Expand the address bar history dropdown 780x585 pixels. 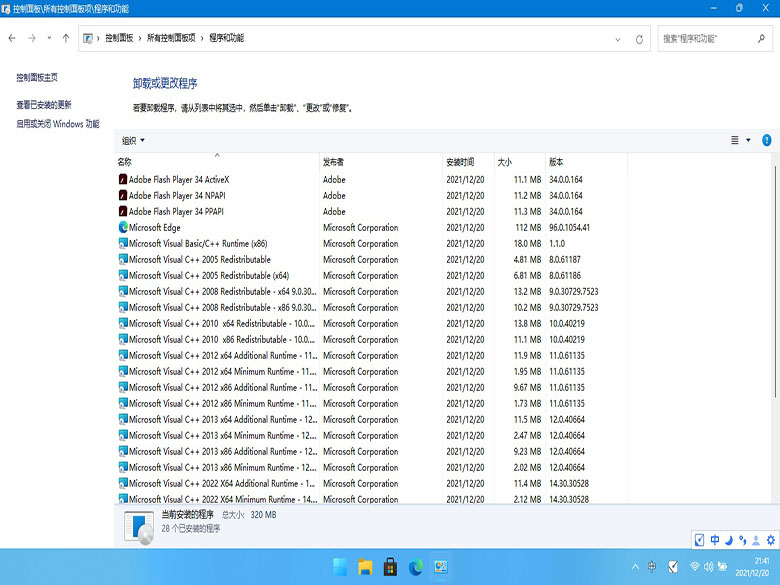pos(617,39)
